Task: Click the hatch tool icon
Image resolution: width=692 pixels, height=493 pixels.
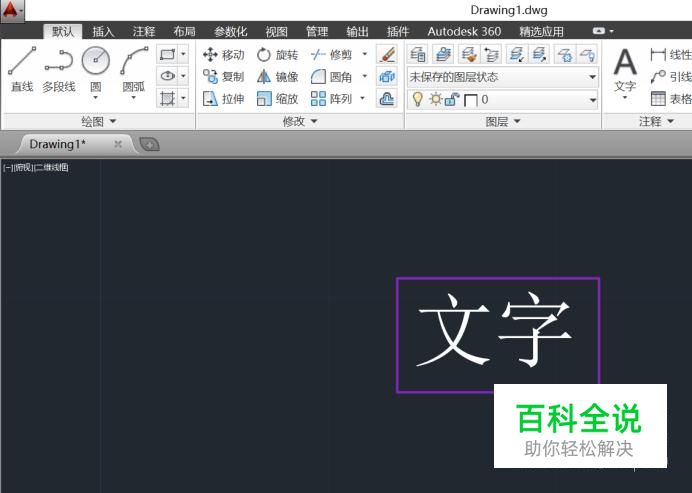Action: click(x=168, y=98)
